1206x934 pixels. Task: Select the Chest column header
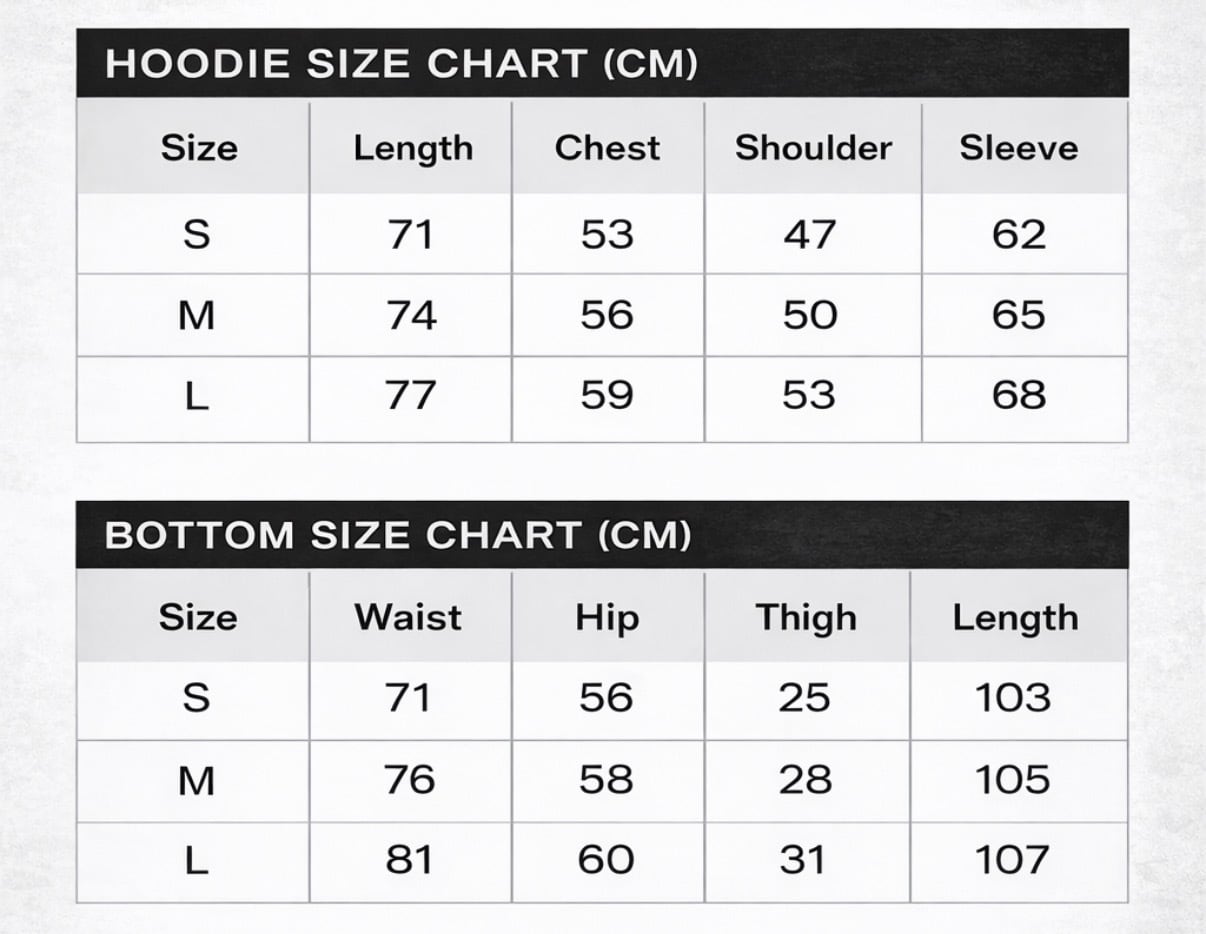pos(607,148)
